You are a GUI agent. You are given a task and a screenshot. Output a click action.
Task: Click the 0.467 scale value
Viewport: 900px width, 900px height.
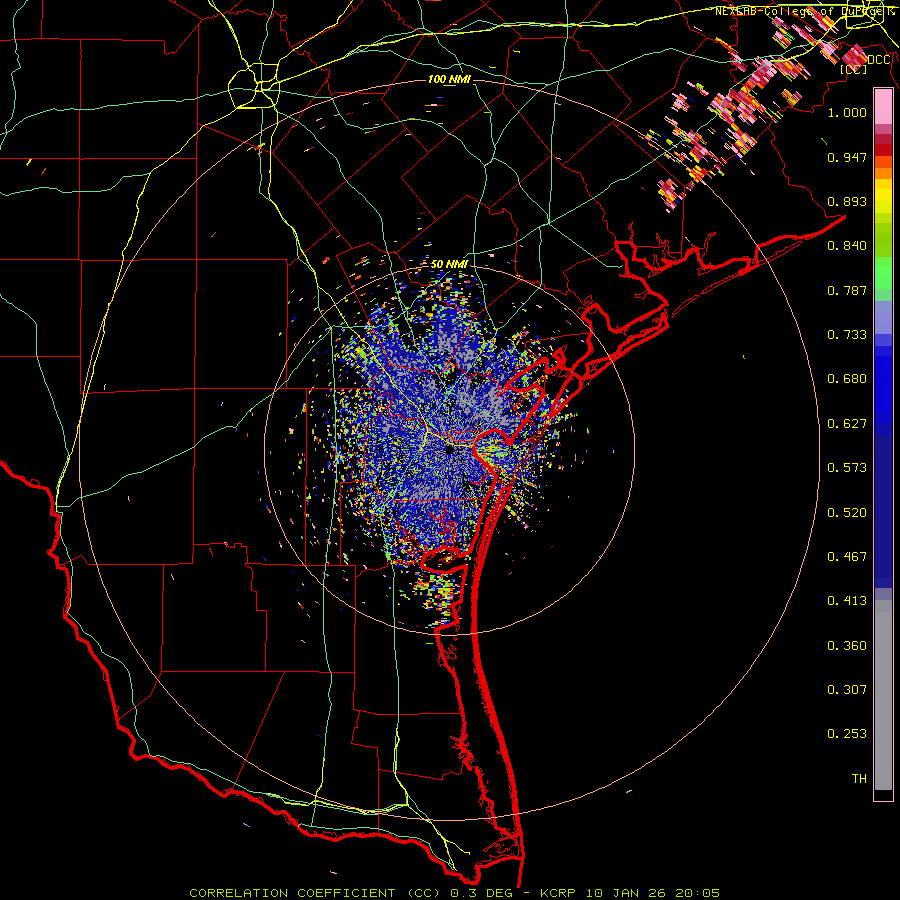click(x=847, y=557)
